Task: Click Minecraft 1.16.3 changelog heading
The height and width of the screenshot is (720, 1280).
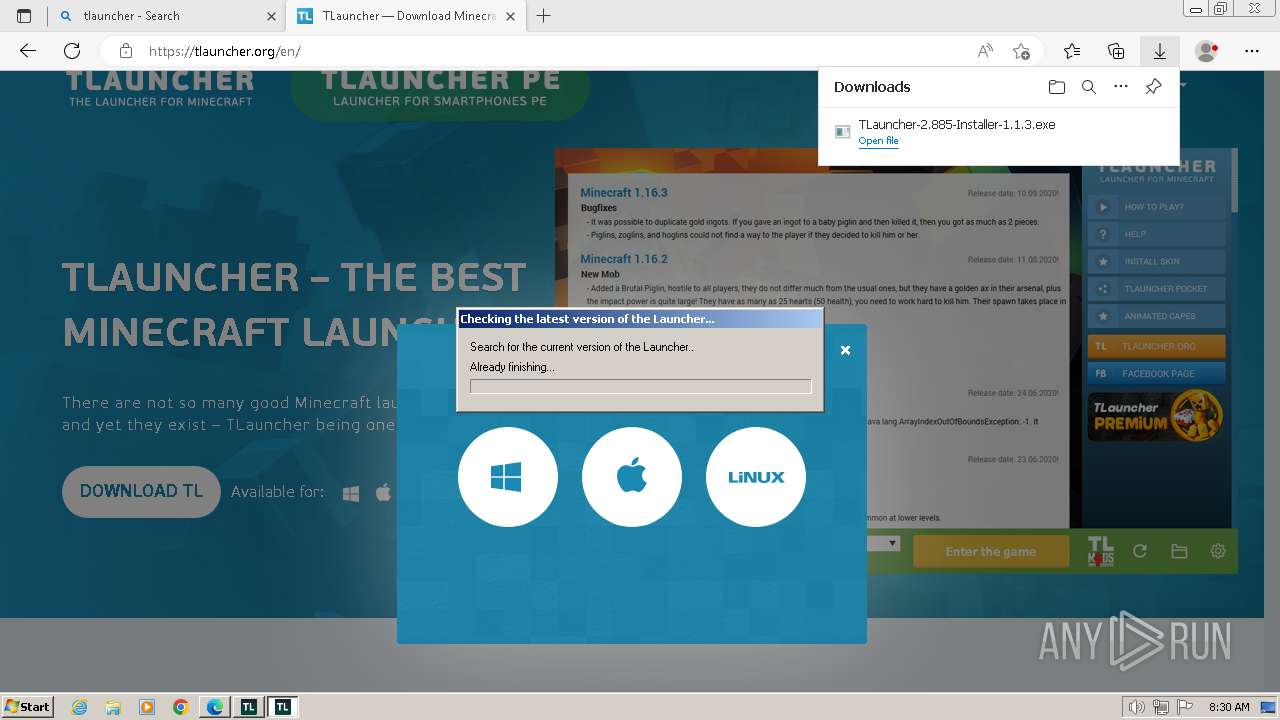Action: (624, 193)
